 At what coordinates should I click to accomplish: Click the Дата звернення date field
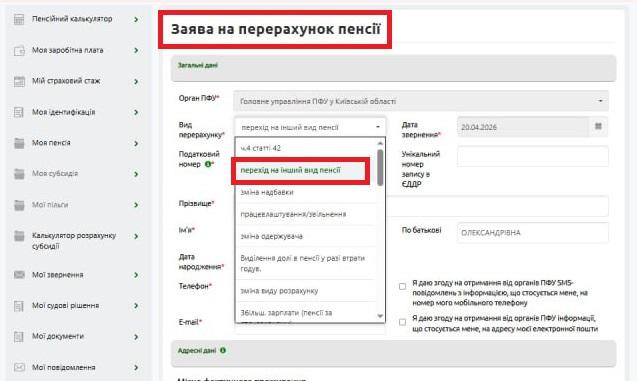pyautogui.click(x=523, y=127)
